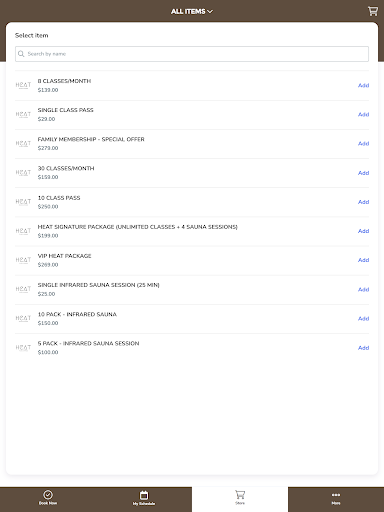This screenshot has height=512, width=384.
Task: Add the 30 Classes/Month item
Action: click(363, 173)
